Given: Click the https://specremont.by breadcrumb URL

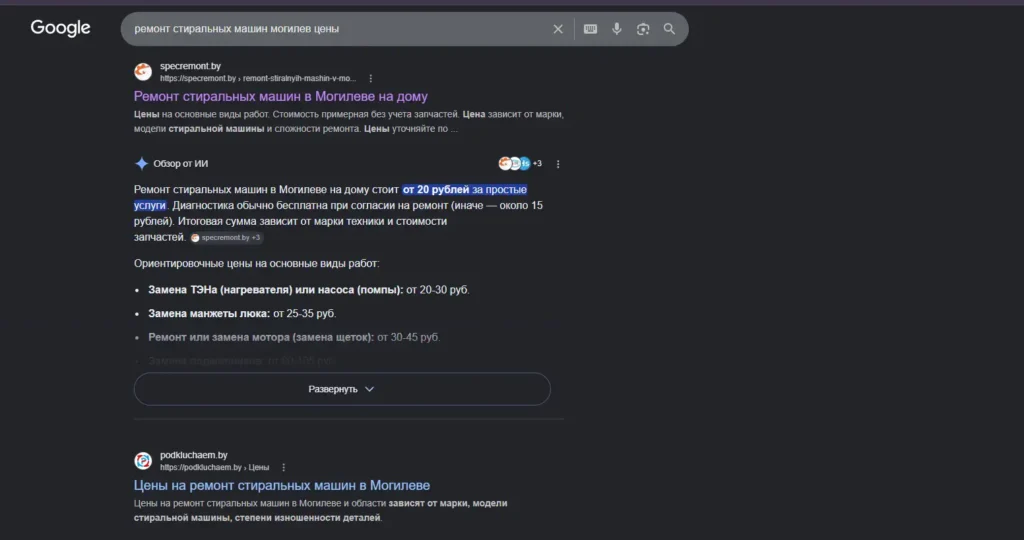Looking at the screenshot, I should (258, 78).
